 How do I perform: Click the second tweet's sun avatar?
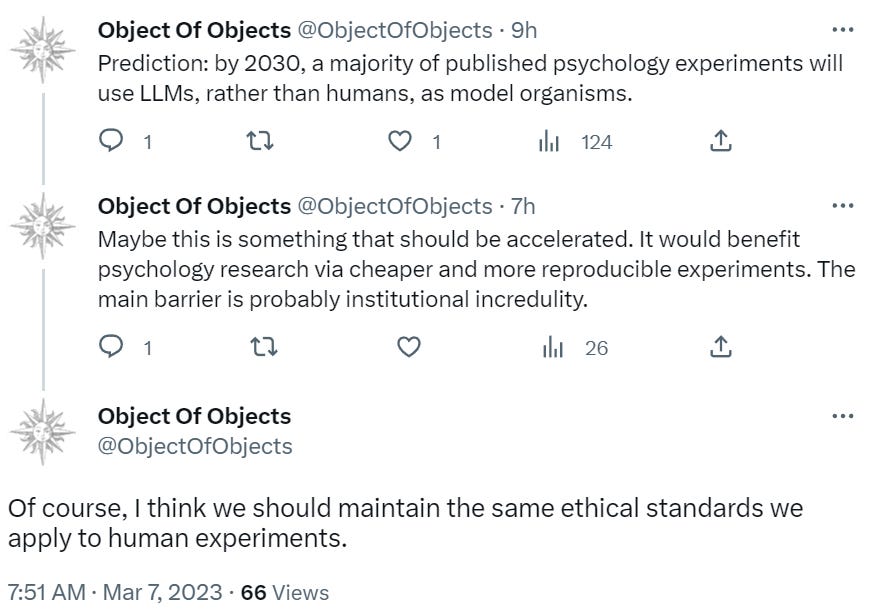(42, 229)
